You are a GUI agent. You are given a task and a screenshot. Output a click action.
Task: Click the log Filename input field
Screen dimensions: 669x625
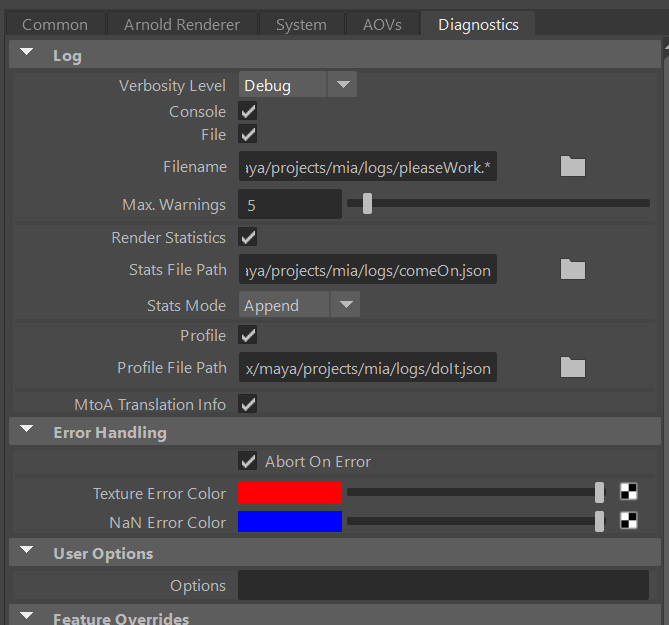click(x=368, y=166)
